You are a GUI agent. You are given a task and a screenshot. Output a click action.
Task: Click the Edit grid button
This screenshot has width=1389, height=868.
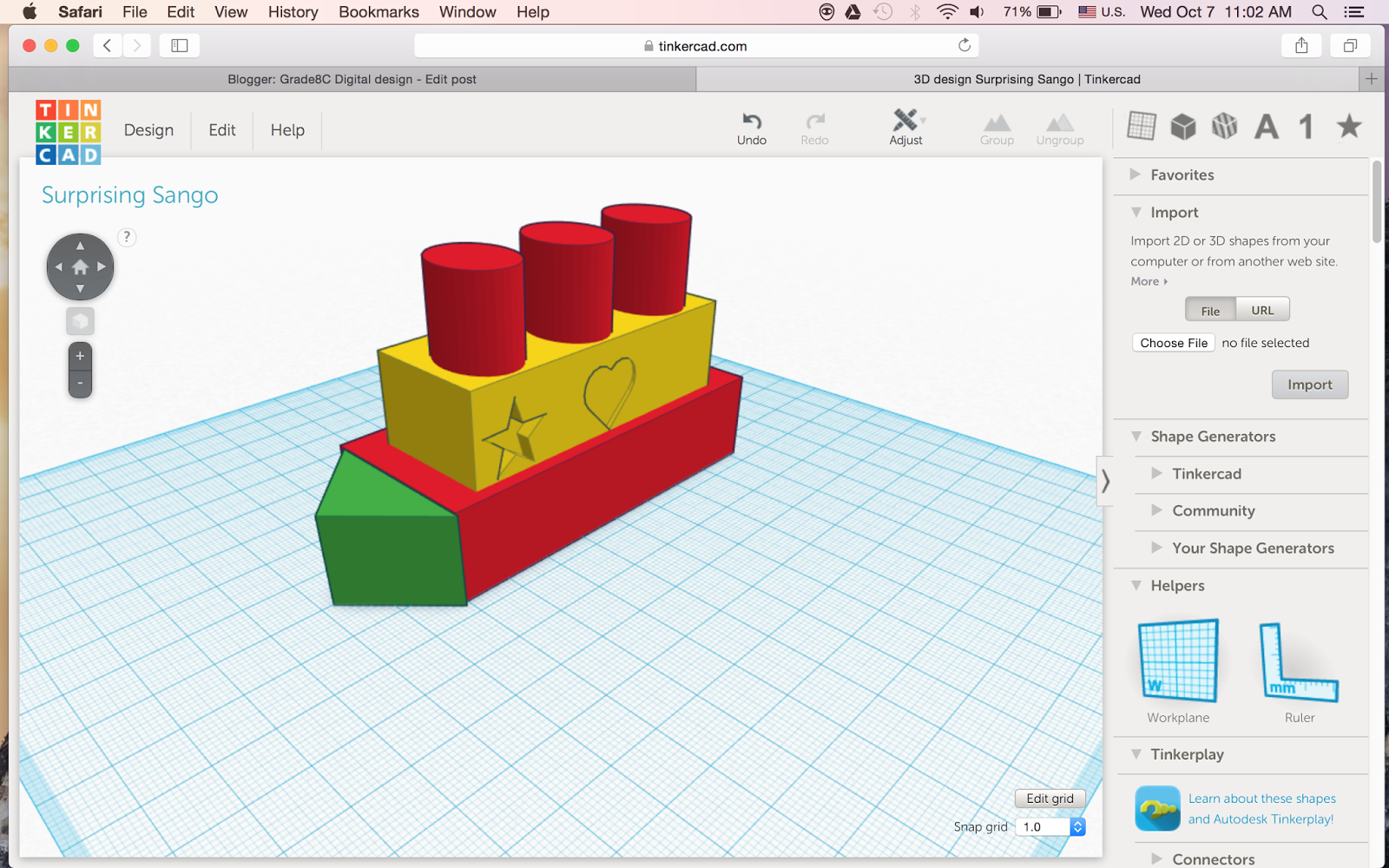1050,798
